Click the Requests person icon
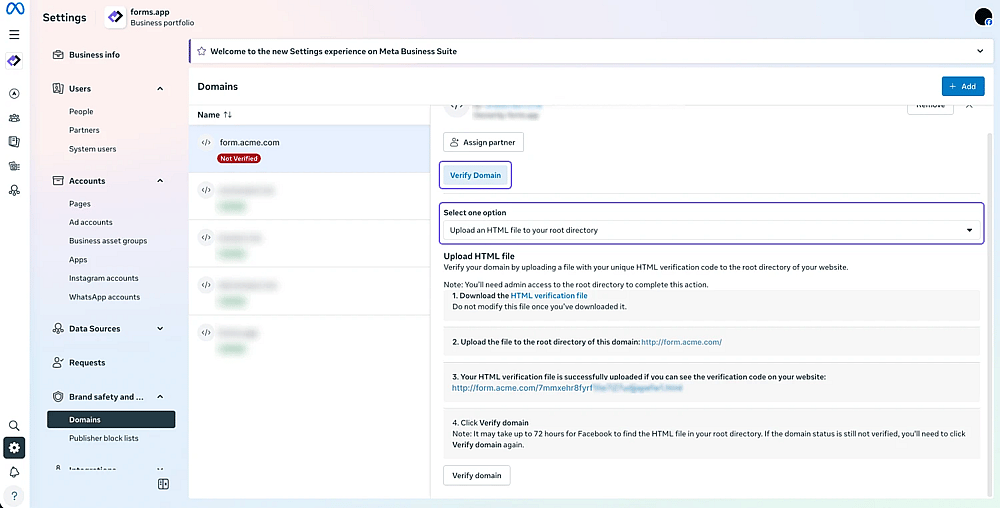 (x=58, y=363)
